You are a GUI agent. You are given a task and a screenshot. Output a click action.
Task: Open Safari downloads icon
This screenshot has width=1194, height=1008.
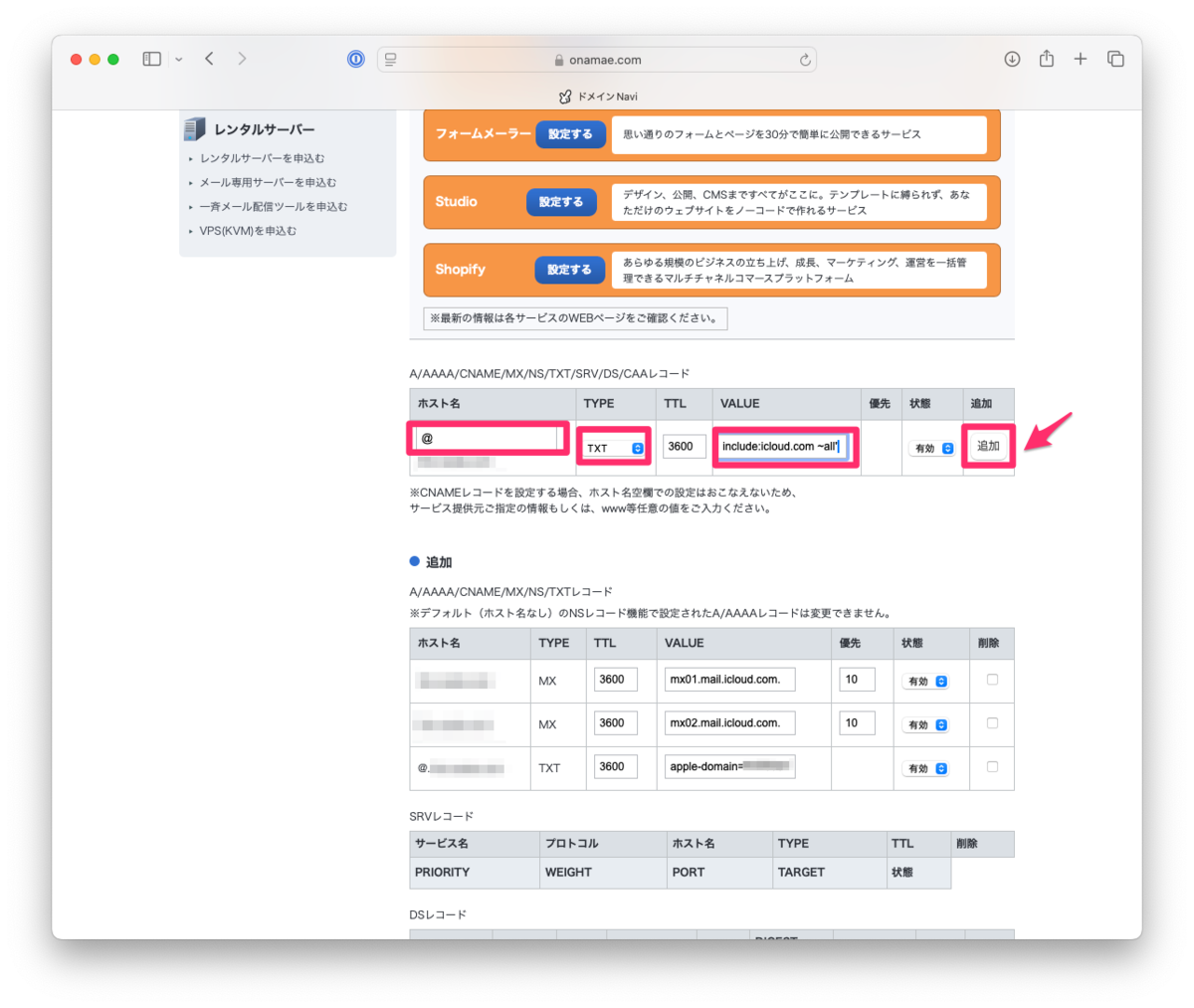(x=1012, y=59)
